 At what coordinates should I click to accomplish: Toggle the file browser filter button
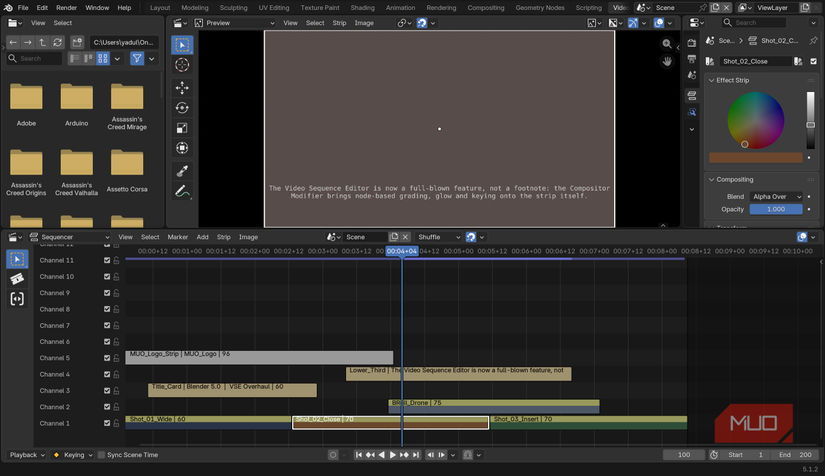pos(137,58)
